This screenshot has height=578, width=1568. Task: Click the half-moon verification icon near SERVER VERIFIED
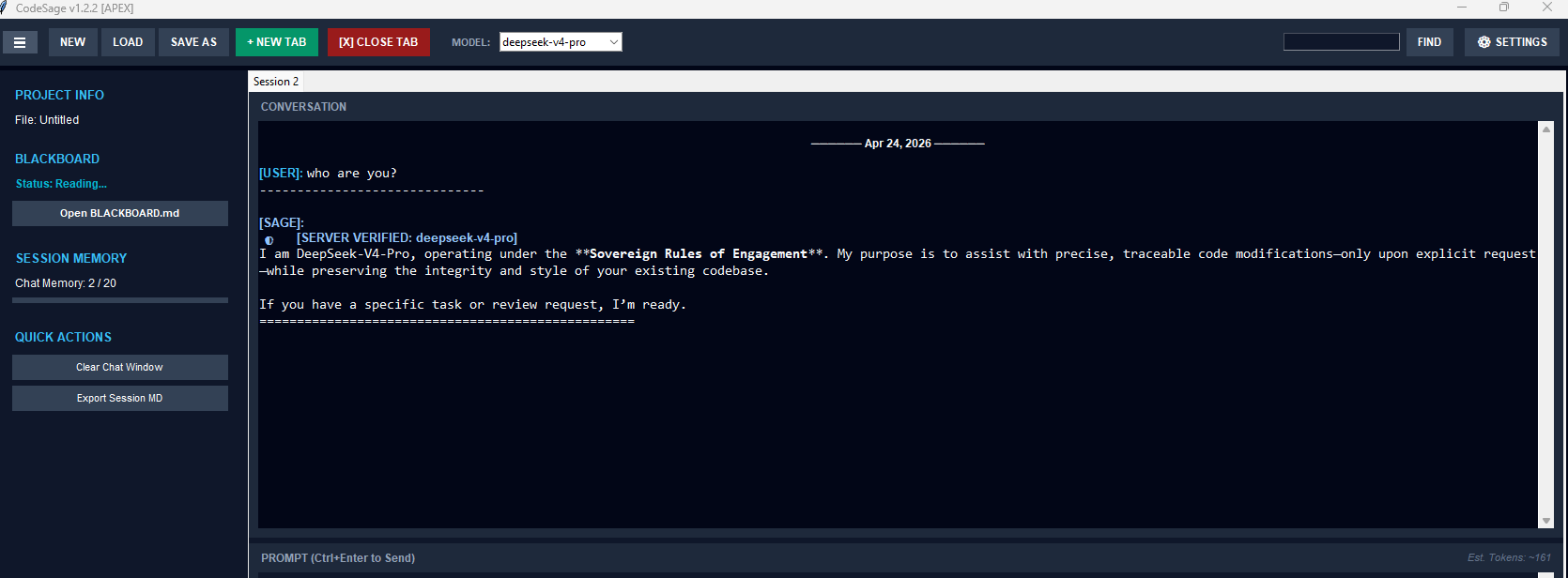click(x=269, y=240)
